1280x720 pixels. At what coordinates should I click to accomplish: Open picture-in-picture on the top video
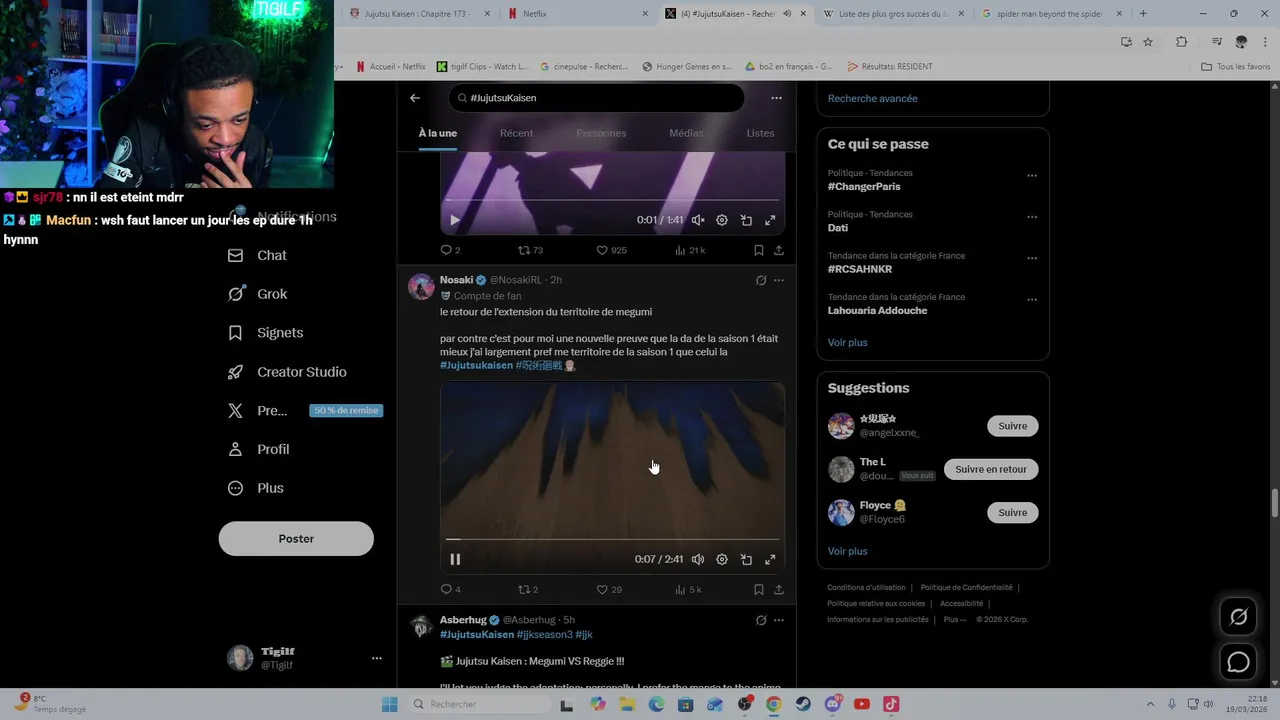(x=746, y=220)
